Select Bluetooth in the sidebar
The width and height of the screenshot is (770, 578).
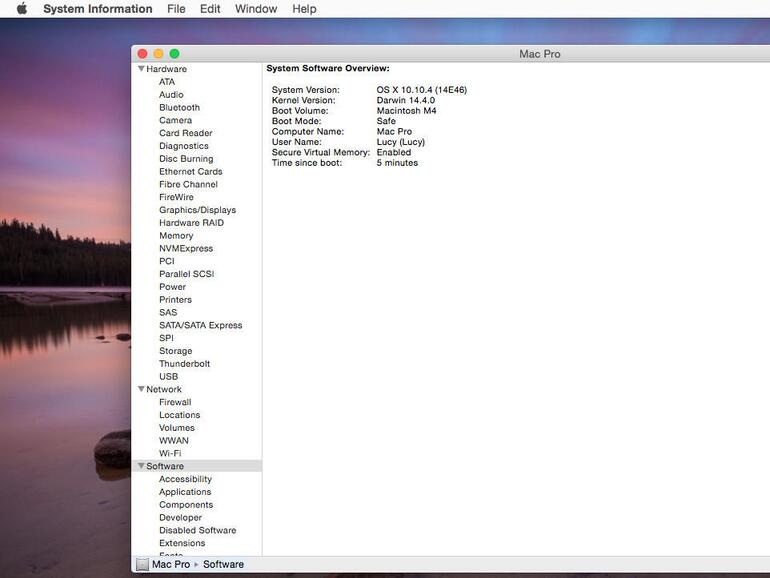point(180,107)
